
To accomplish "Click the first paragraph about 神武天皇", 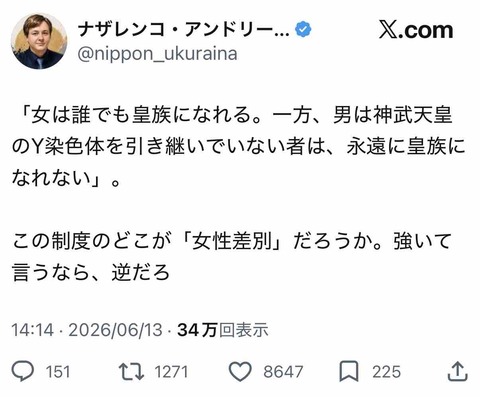I will [239, 146].
